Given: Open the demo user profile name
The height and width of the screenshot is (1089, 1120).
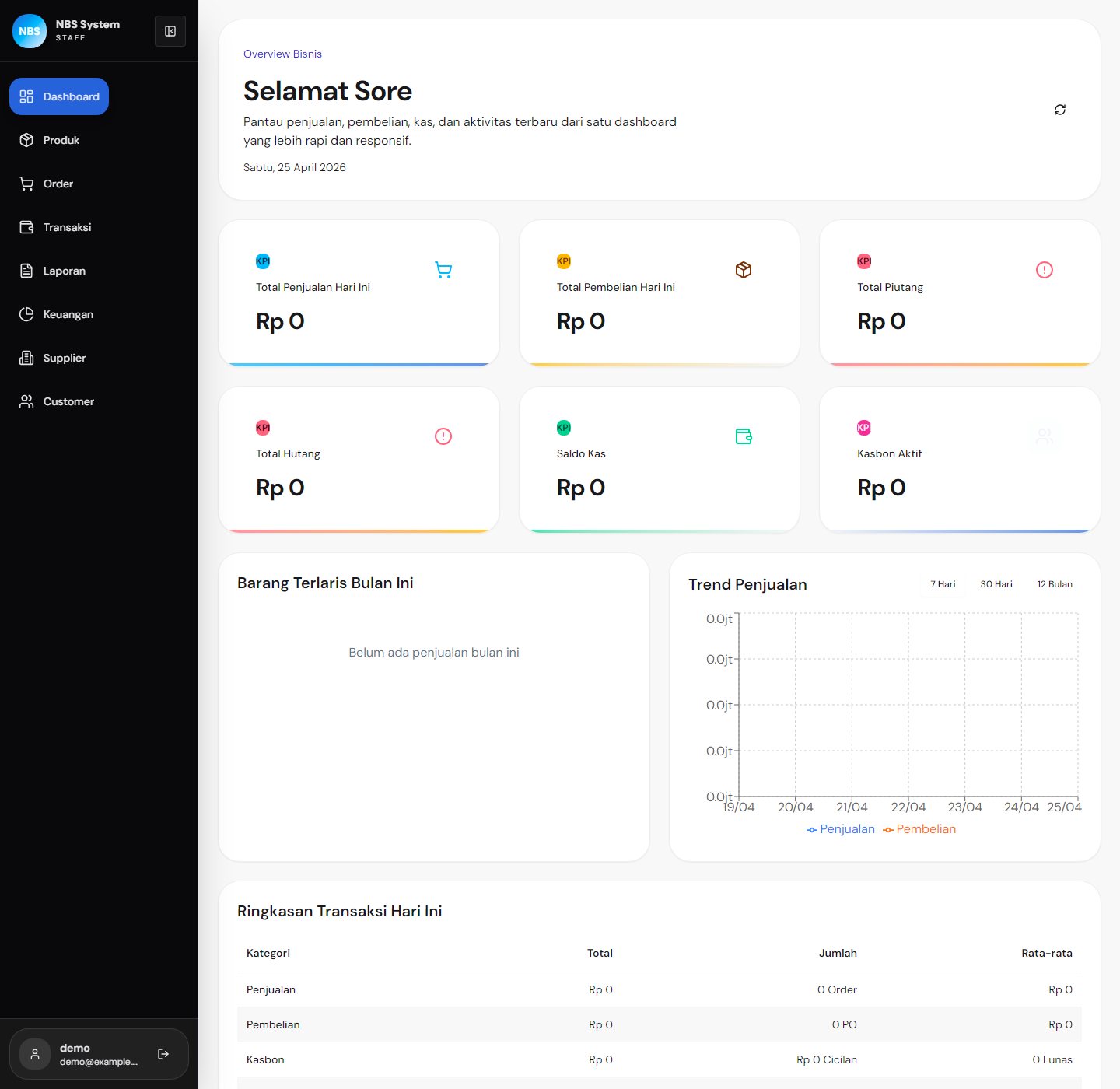Looking at the screenshot, I should (75, 1048).
